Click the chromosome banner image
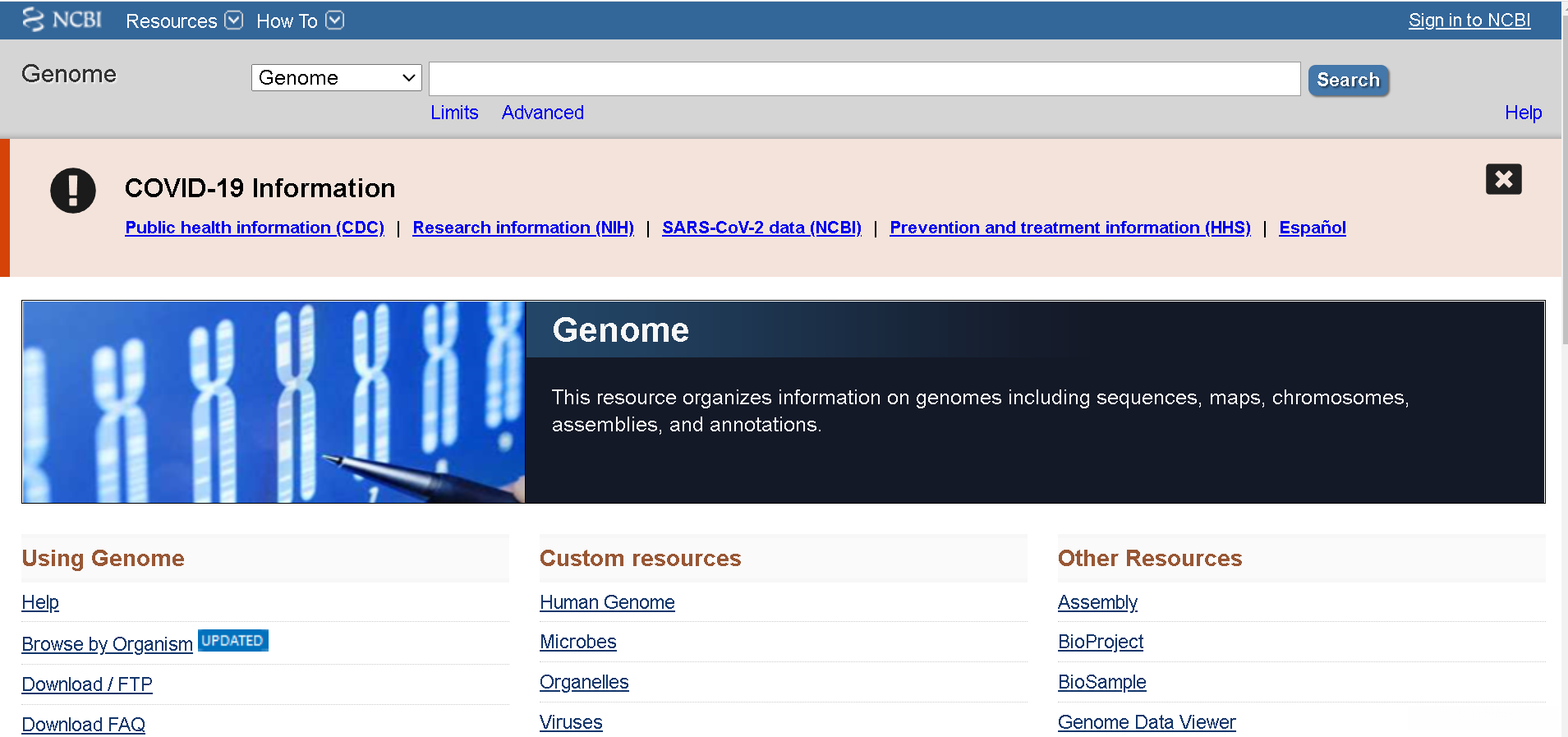Viewport: 1568px width, 737px height. (x=274, y=402)
